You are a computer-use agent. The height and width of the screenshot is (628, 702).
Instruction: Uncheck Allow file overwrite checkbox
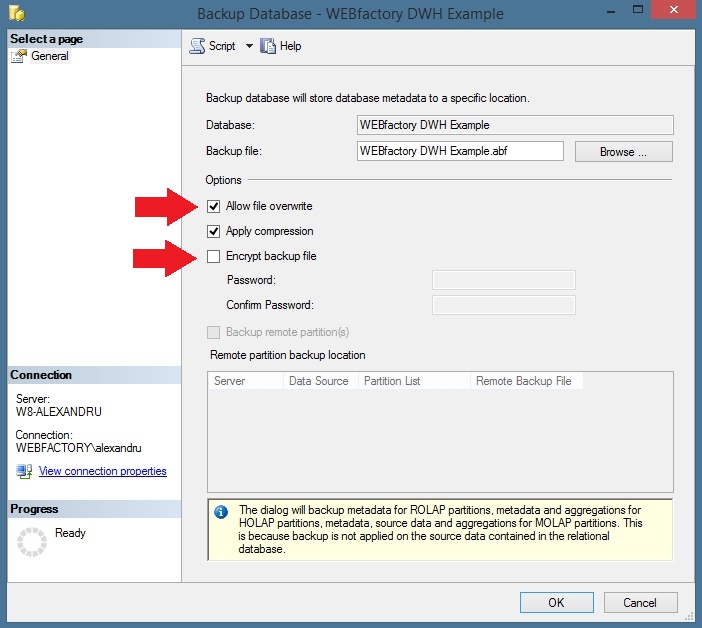(213, 206)
